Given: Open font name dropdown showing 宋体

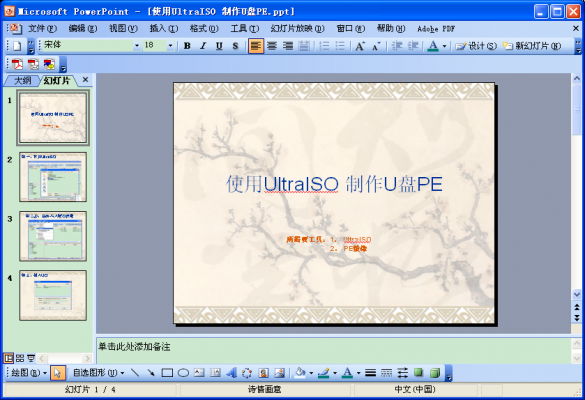Looking at the screenshot, I should point(137,46).
